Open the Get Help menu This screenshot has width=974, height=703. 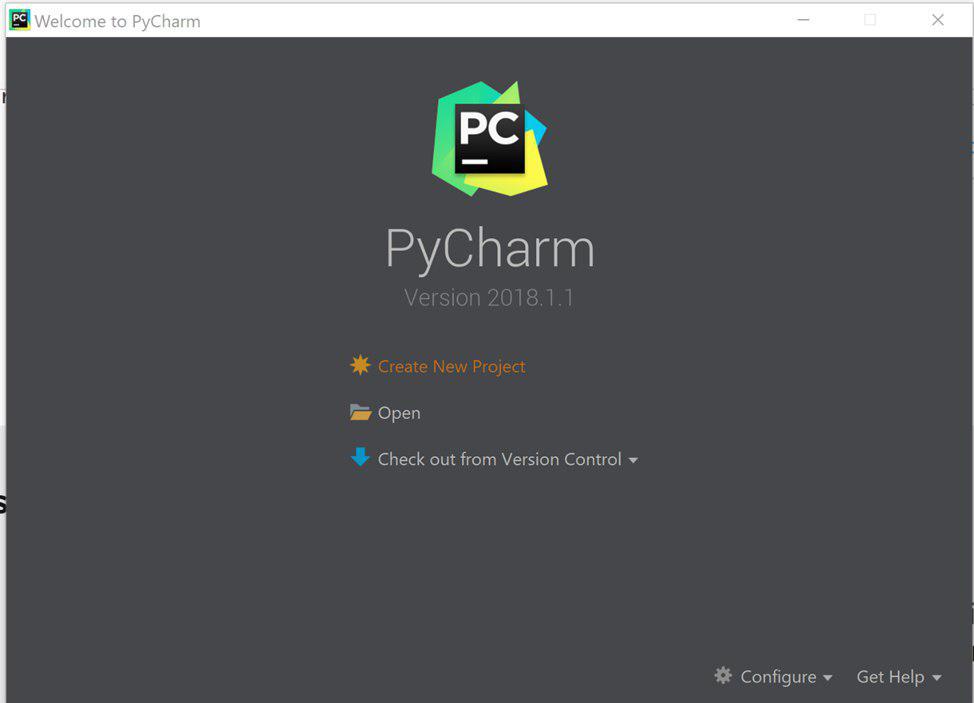click(890, 676)
